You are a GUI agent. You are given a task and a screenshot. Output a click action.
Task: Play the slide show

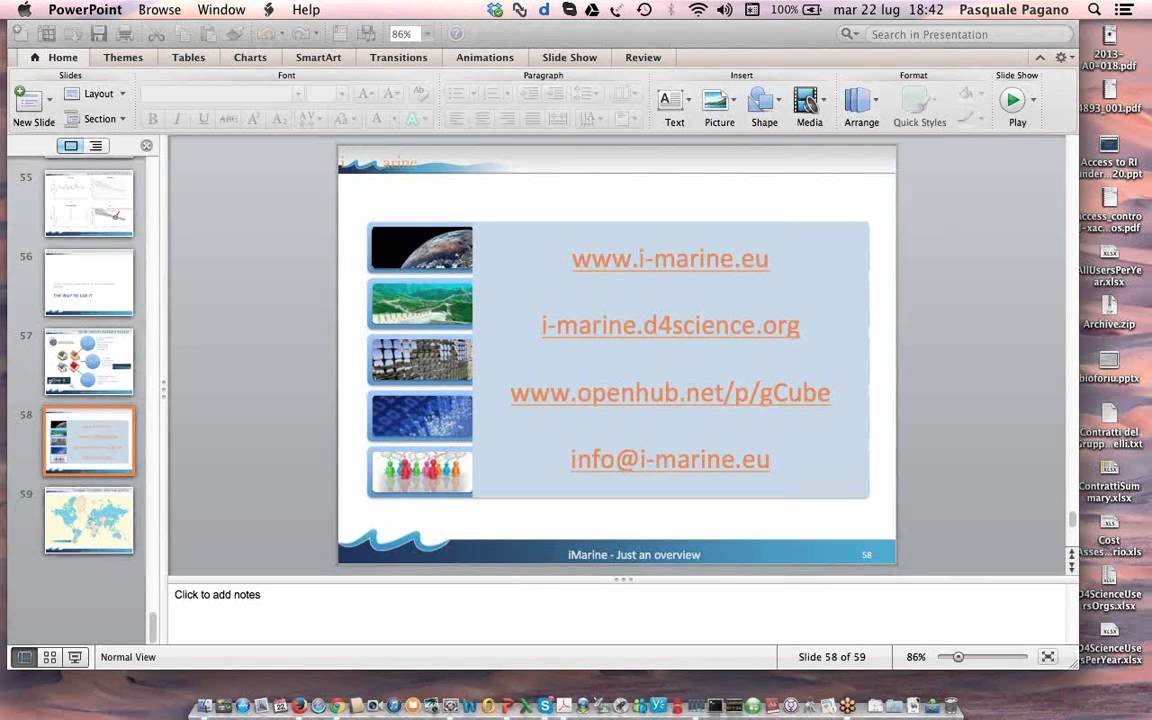tap(1012, 101)
